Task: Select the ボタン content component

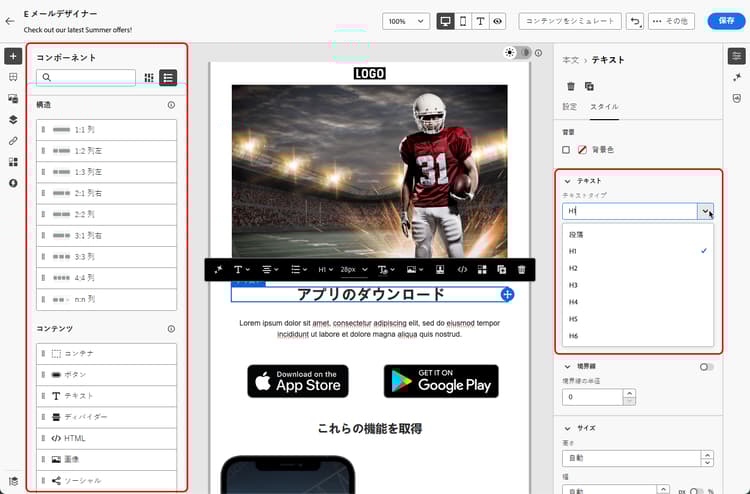Action: tap(106, 375)
